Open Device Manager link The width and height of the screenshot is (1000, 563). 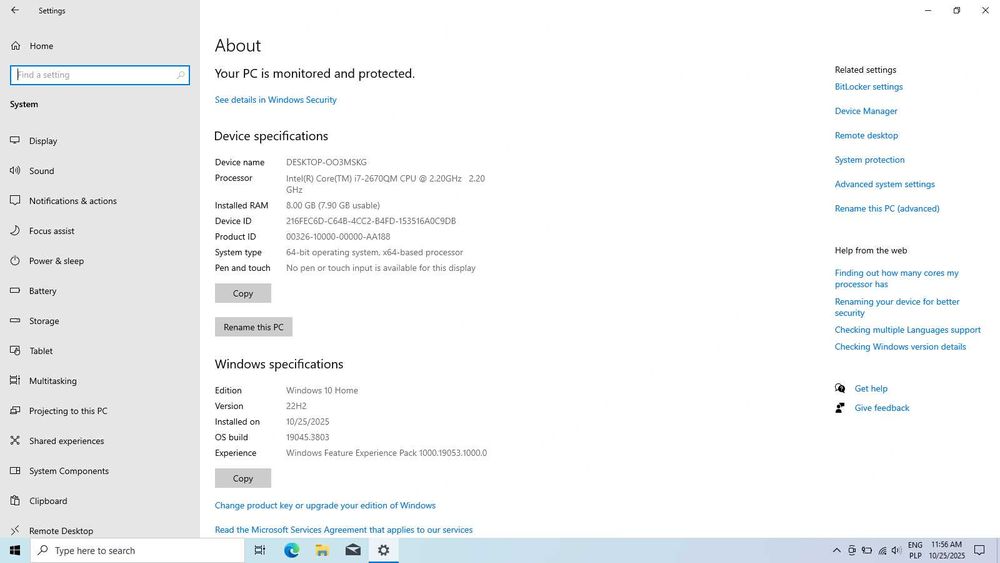(x=866, y=111)
